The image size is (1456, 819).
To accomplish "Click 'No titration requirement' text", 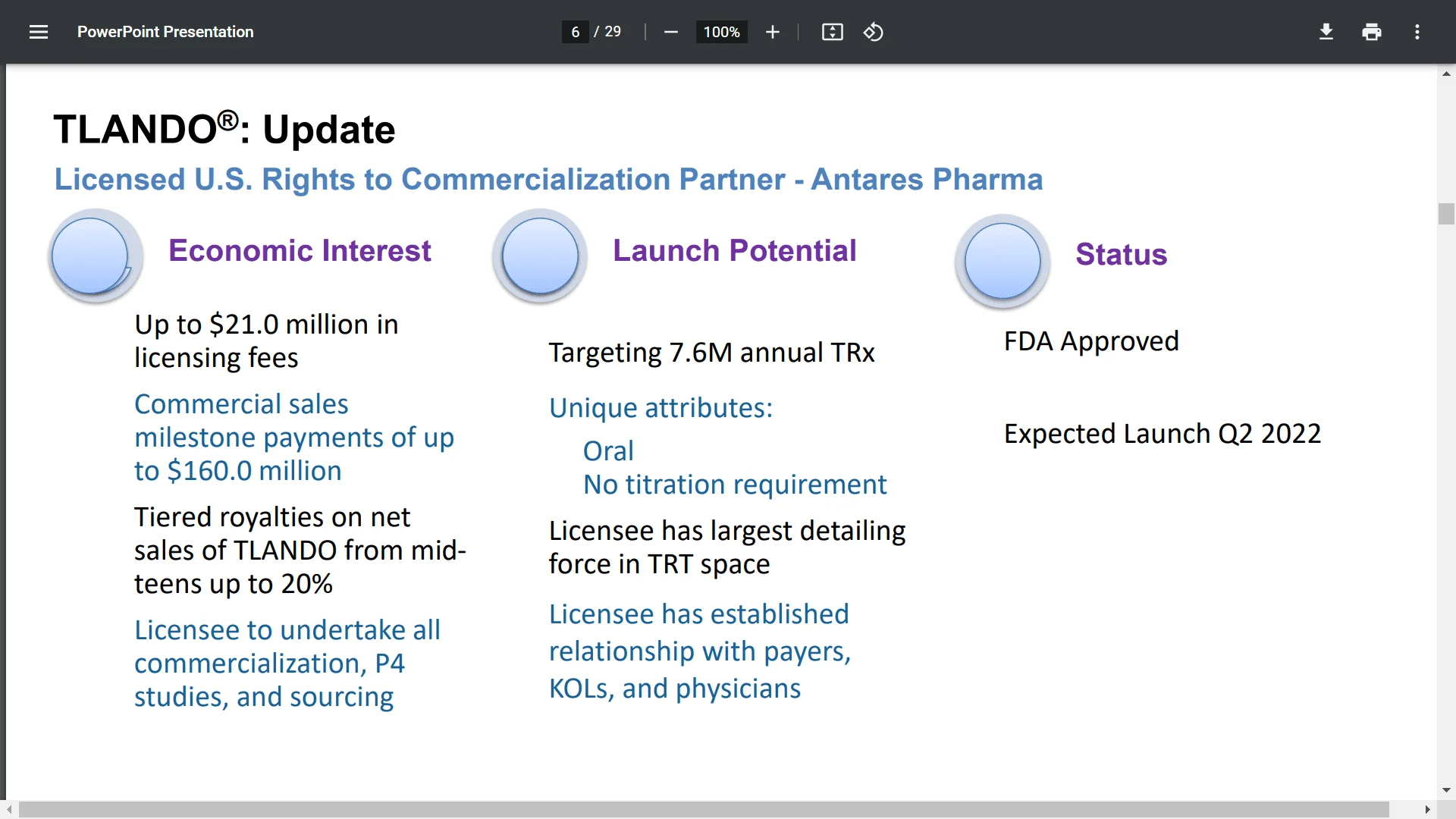I will click(x=735, y=485).
